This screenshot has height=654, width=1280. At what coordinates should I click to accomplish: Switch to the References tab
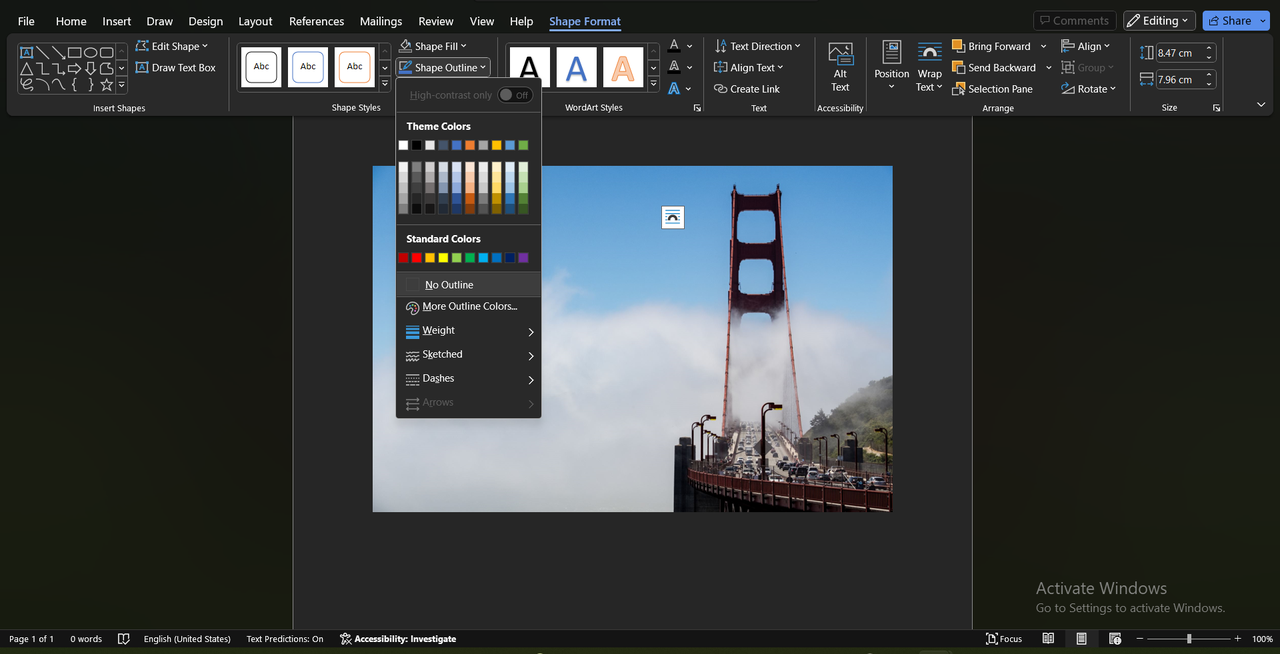[x=316, y=21]
